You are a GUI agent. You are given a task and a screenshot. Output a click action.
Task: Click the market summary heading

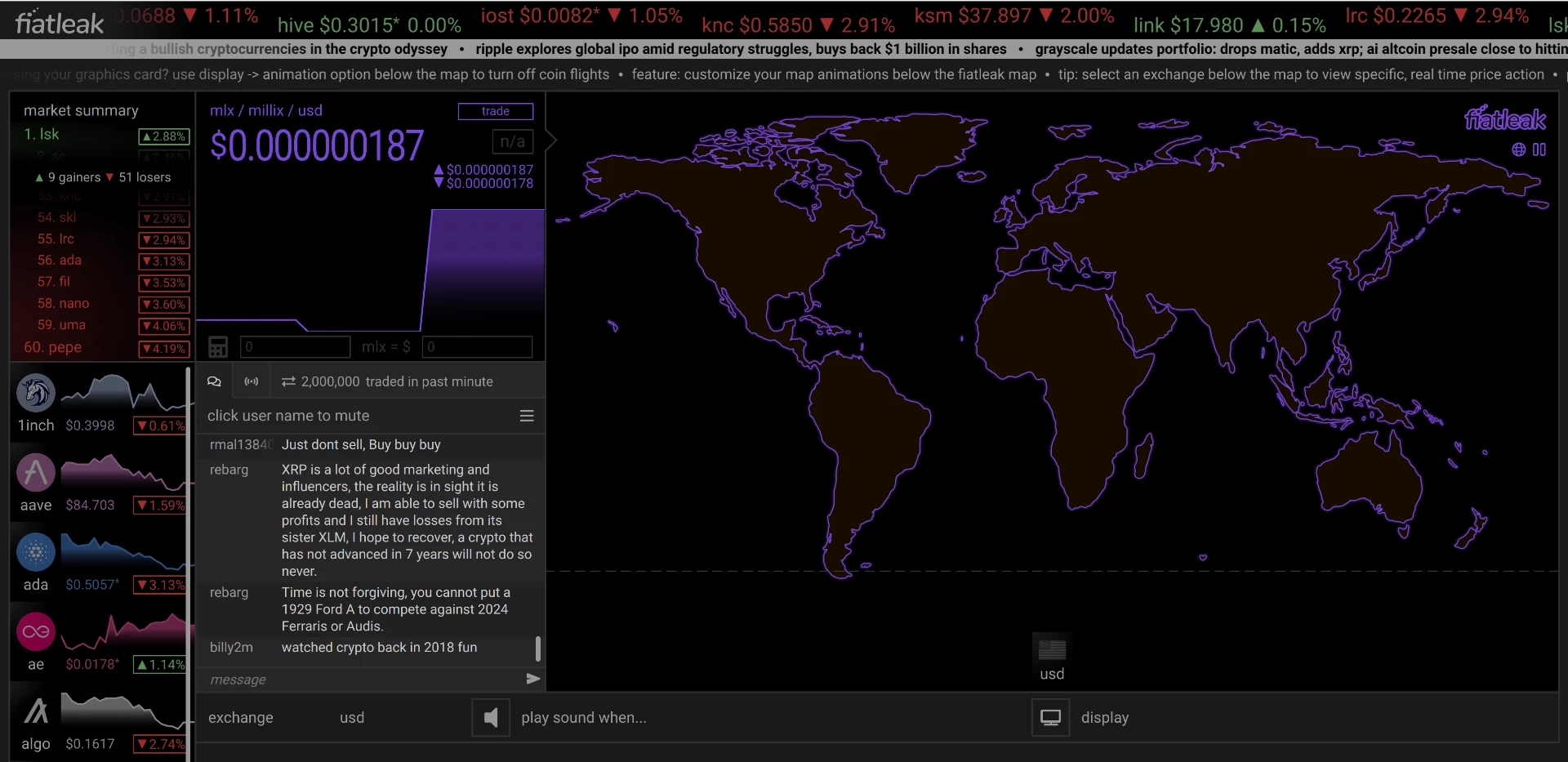tap(81, 110)
